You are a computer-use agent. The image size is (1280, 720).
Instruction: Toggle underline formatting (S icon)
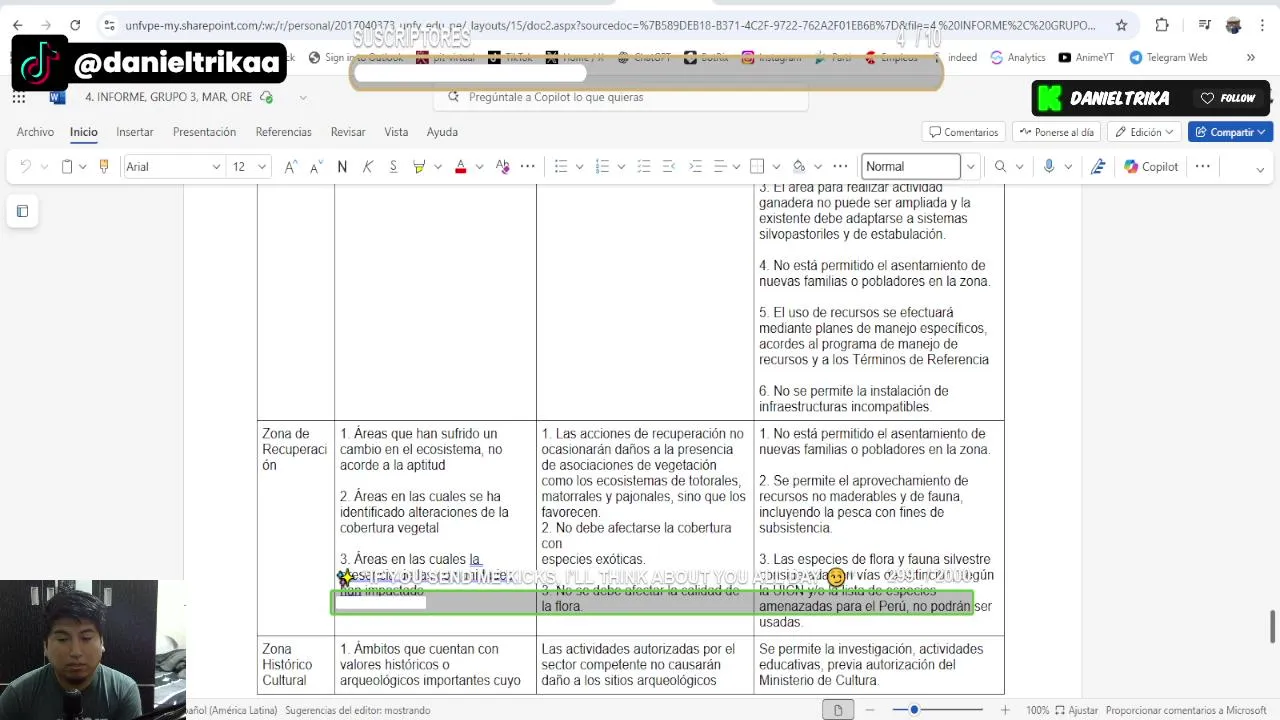coord(393,167)
